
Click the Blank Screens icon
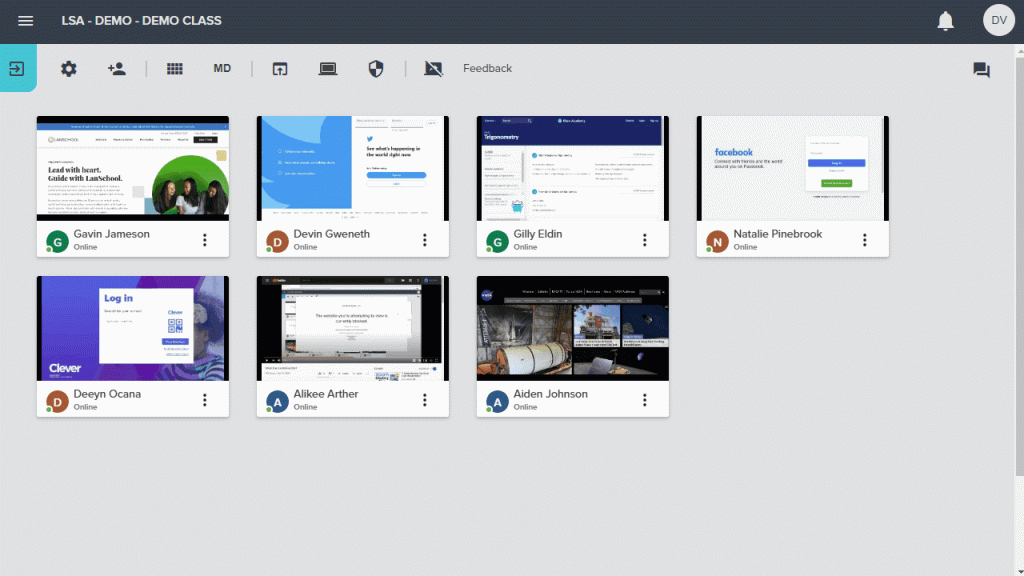click(433, 68)
